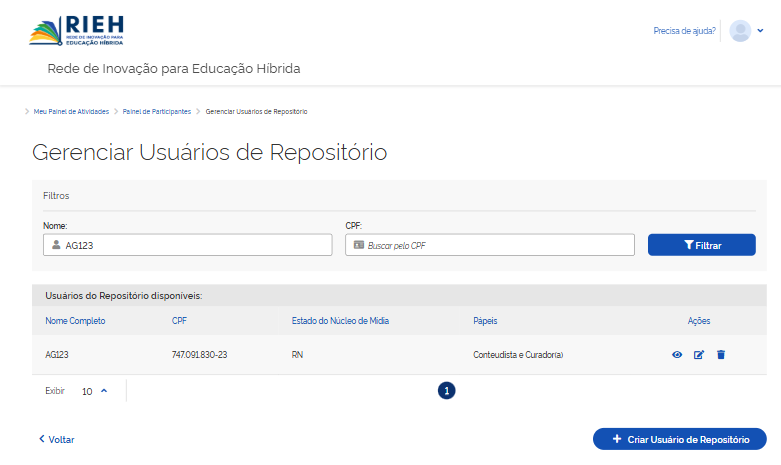Go to page 1 in pagination
The width and height of the screenshot is (781, 465).
446,391
